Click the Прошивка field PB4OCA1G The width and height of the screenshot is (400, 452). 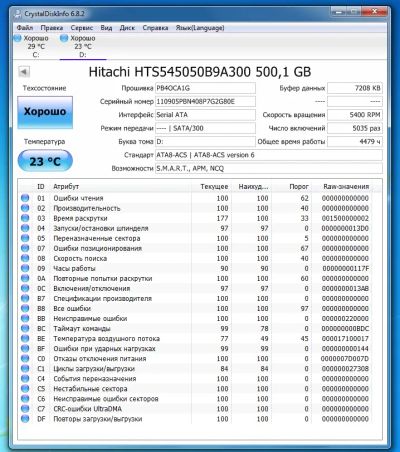click(x=205, y=88)
